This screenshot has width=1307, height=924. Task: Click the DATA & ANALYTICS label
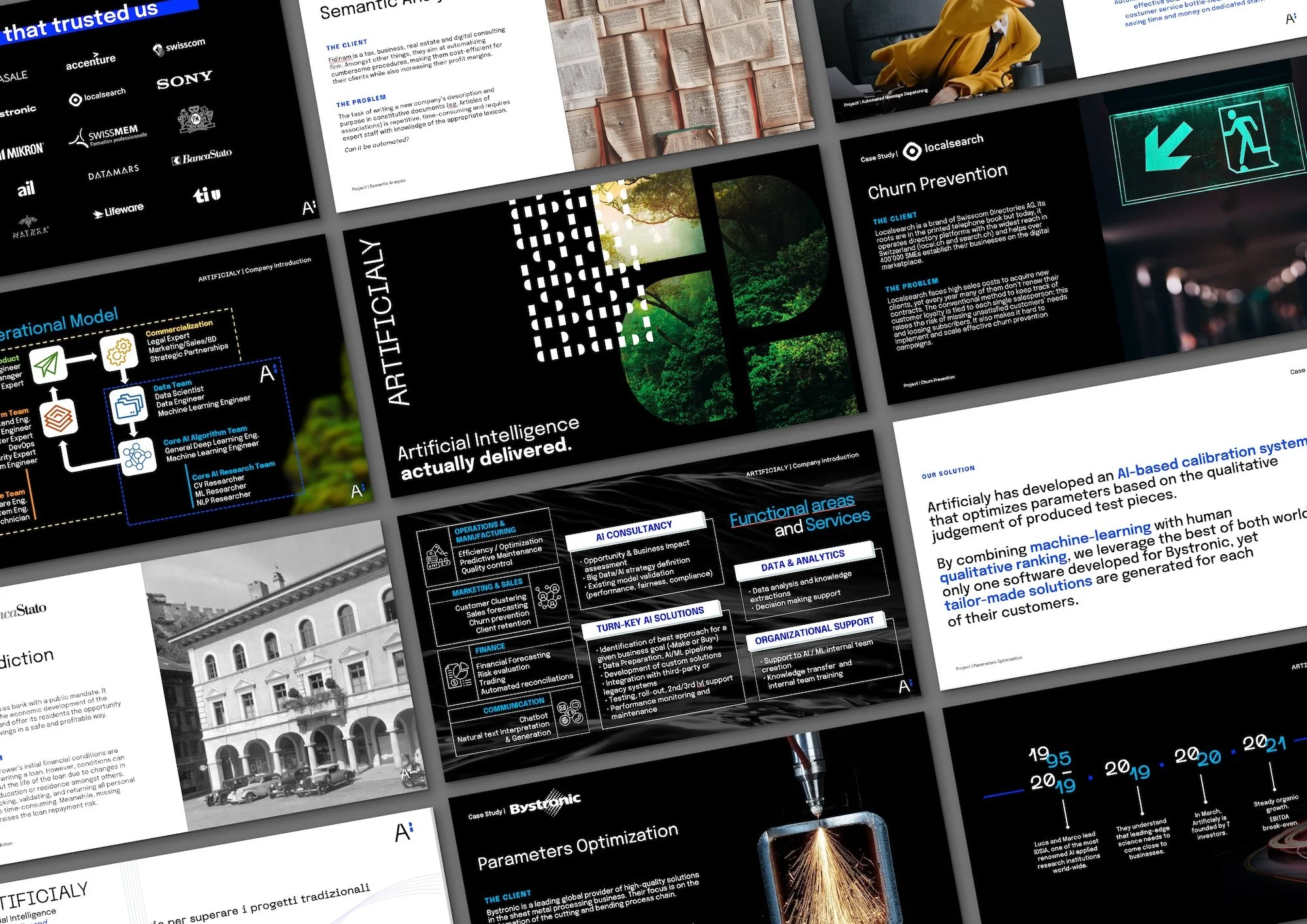point(802,560)
